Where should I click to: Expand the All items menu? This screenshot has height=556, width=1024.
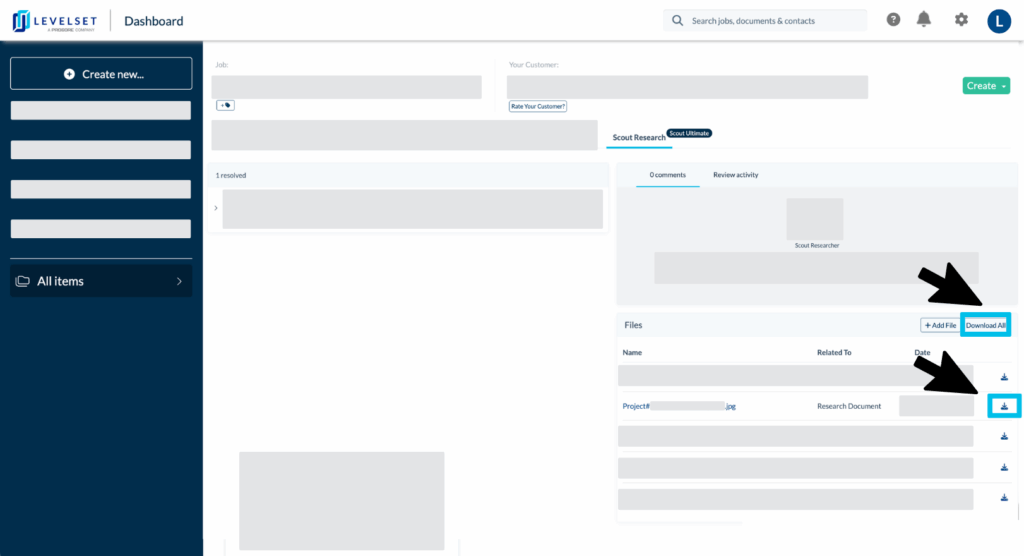coord(100,281)
